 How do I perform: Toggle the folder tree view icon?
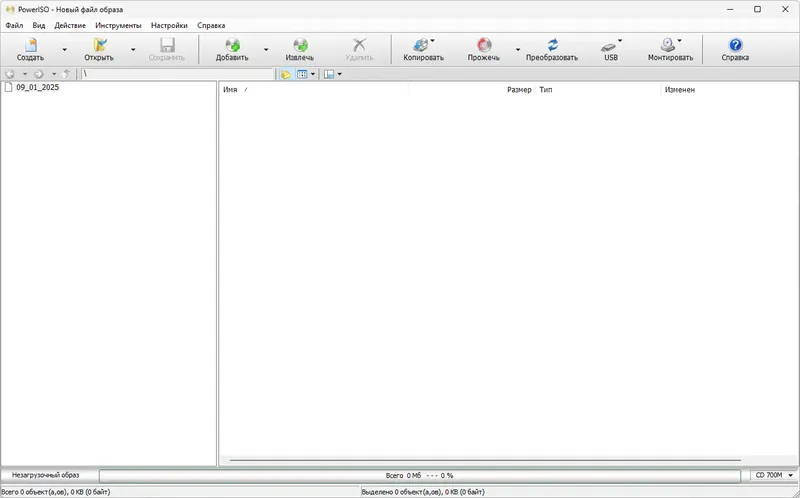tap(286, 74)
